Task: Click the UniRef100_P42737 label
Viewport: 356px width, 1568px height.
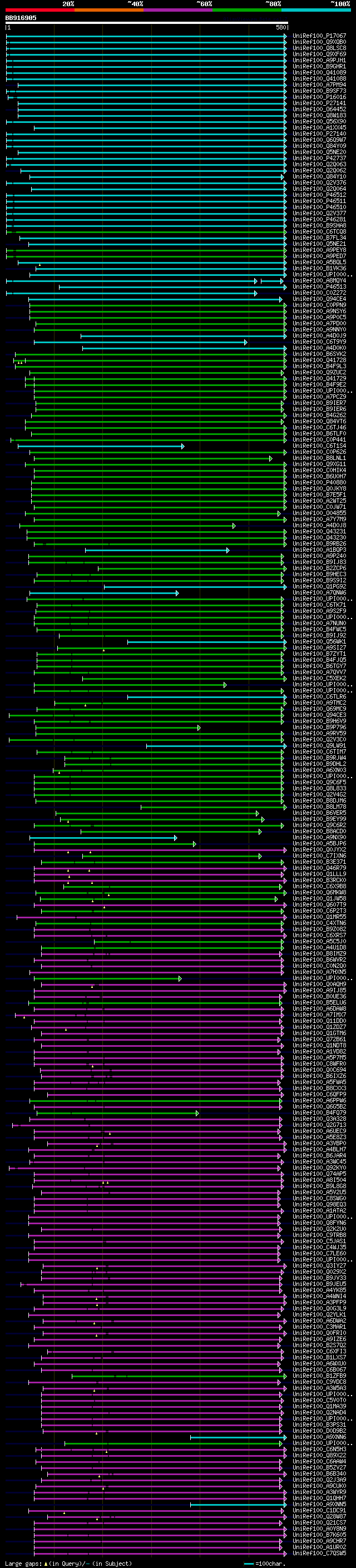Action: (x=319, y=159)
